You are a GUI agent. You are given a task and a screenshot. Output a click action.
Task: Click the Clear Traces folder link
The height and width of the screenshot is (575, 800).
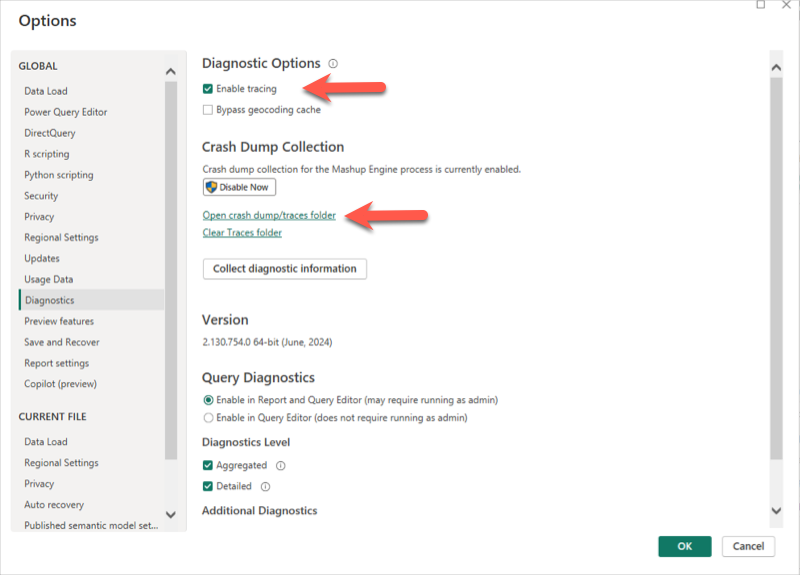pos(242,233)
